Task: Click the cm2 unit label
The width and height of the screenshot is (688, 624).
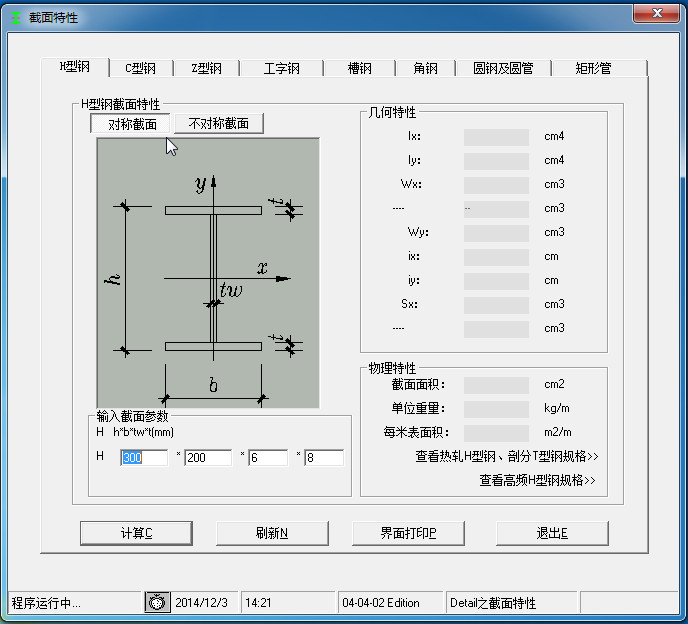Action: [554, 384]
